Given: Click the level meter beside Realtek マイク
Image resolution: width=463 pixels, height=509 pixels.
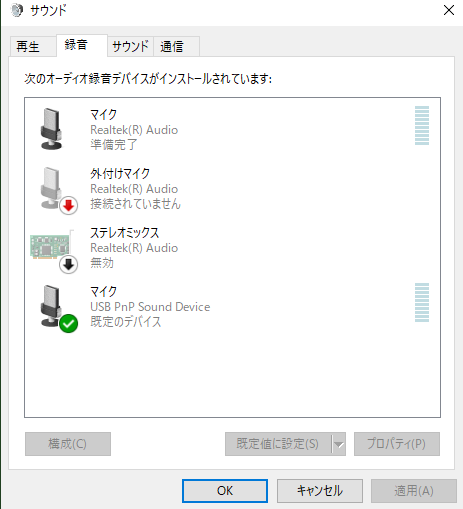Looking at the screenshot, I should coord(422,126).
